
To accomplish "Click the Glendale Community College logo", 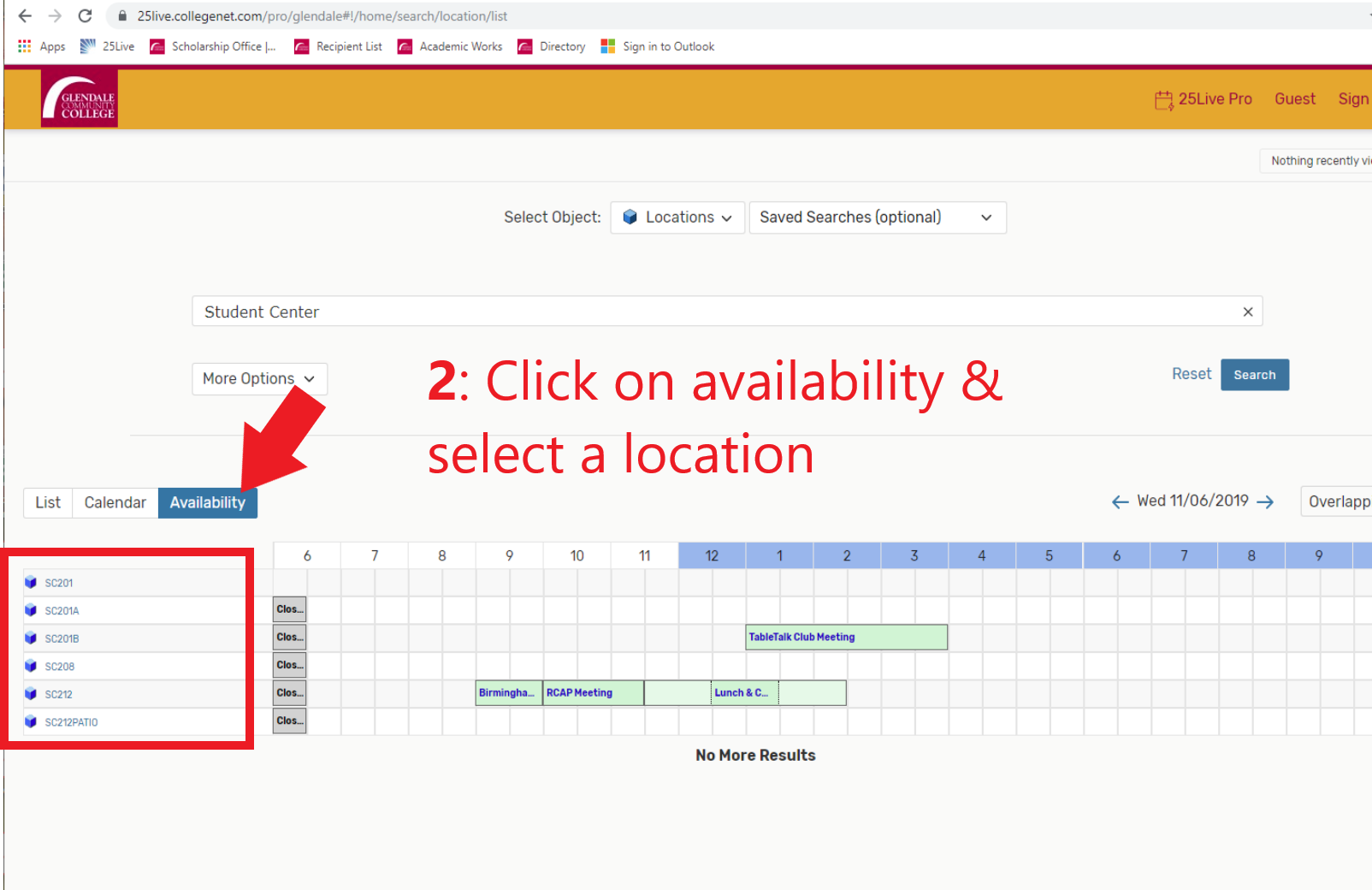I will coord(80,98).
